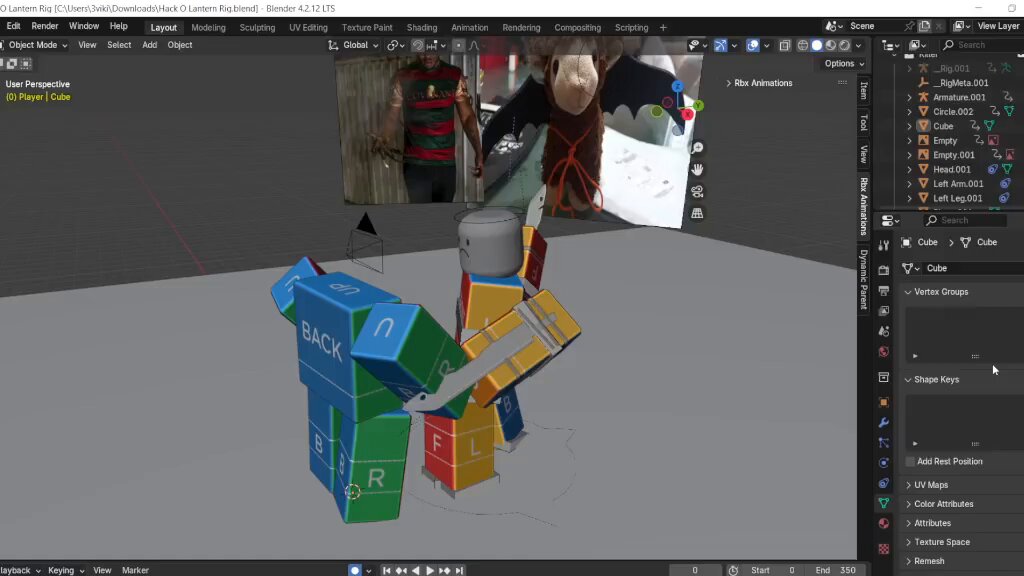
Task: Open the Texture properties tab icon
Action: pyautogui.click(x=884, y=549)
